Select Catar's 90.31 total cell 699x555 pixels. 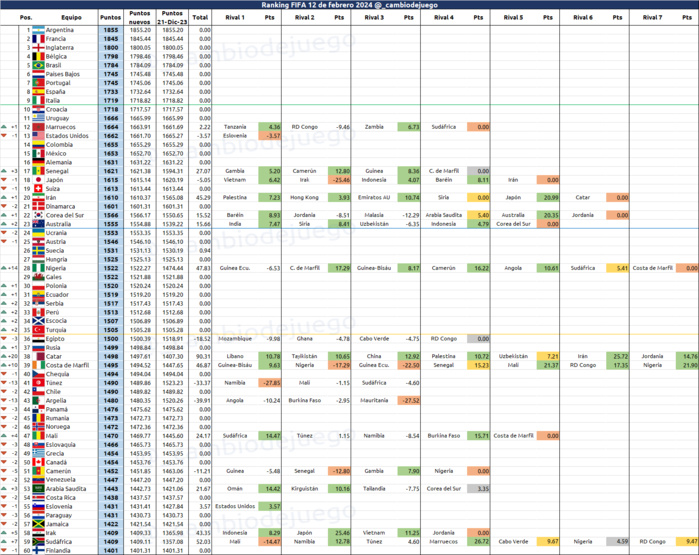click(x=201, y=356)
